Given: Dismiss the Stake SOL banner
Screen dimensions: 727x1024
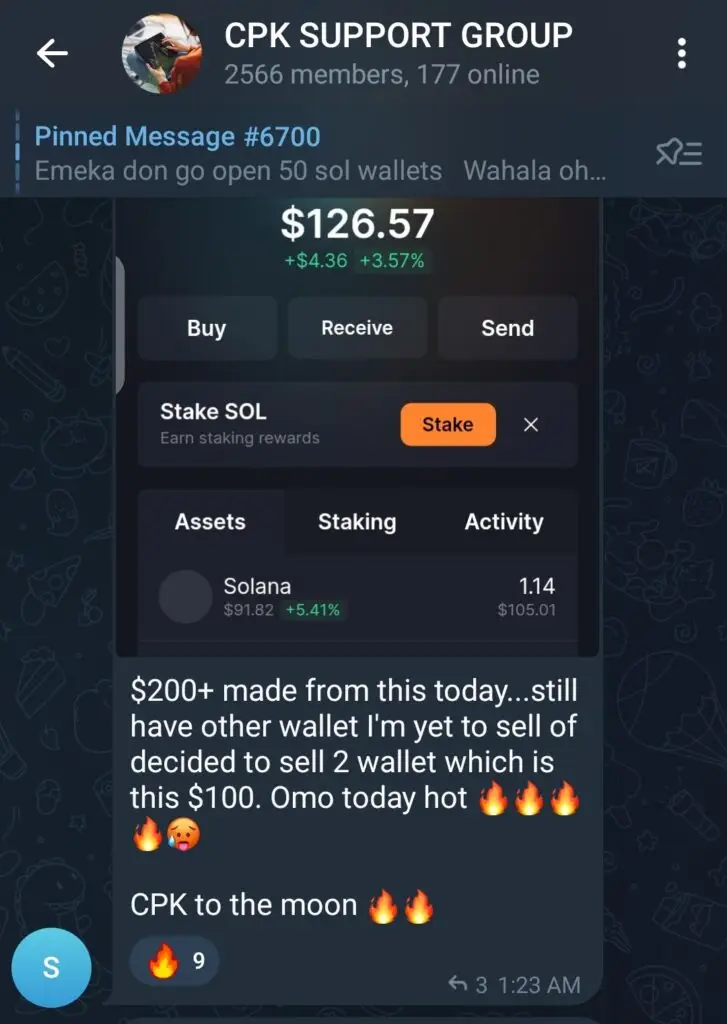Looking at the screenshot, I should pyautogui.click(x=531, y=424).
